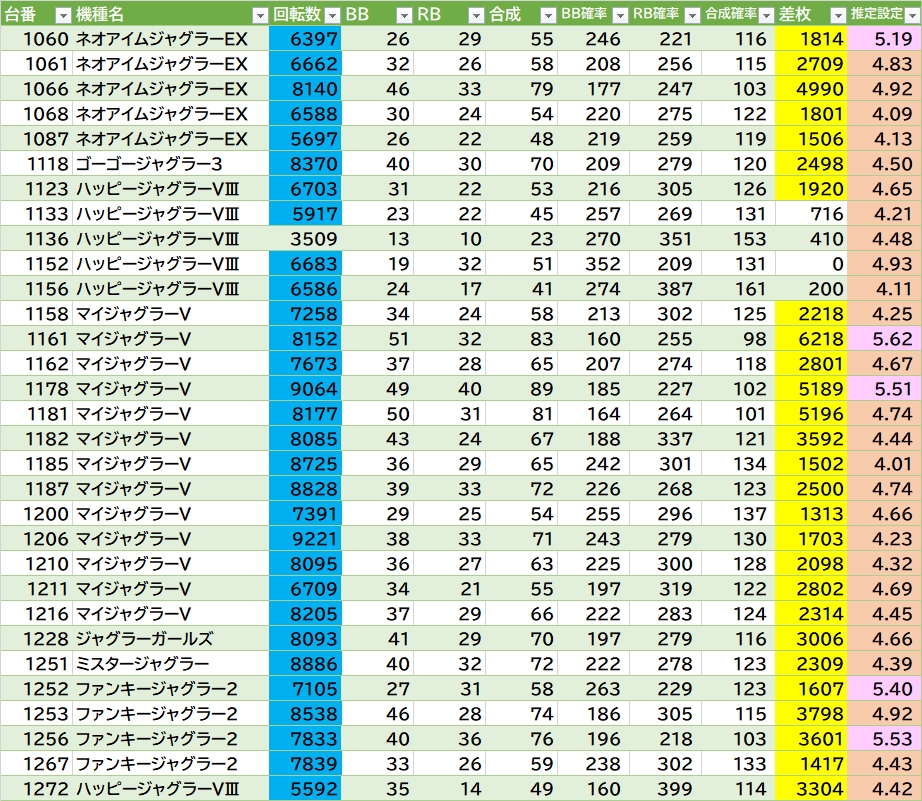
Task: Click the RB column filter arrow
Action: point(476,15)
